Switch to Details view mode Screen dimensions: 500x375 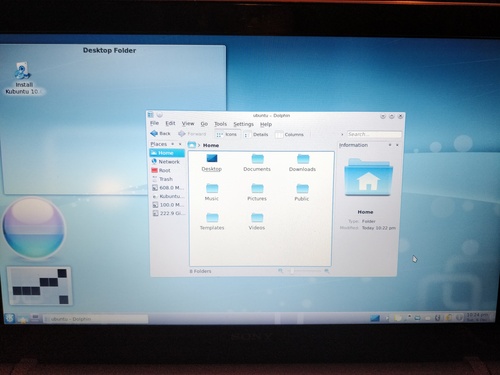[256, 135]
